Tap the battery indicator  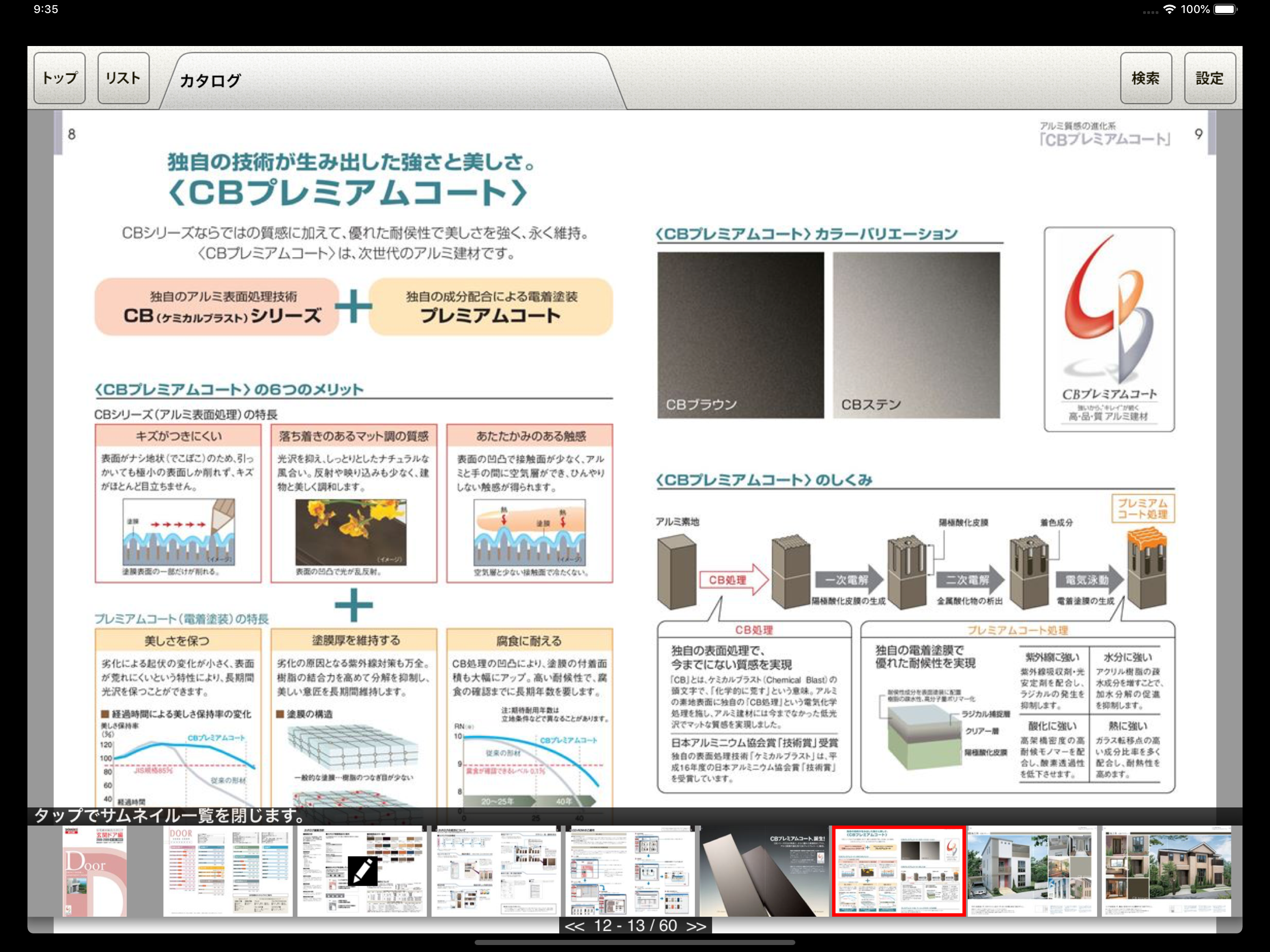1225,9
